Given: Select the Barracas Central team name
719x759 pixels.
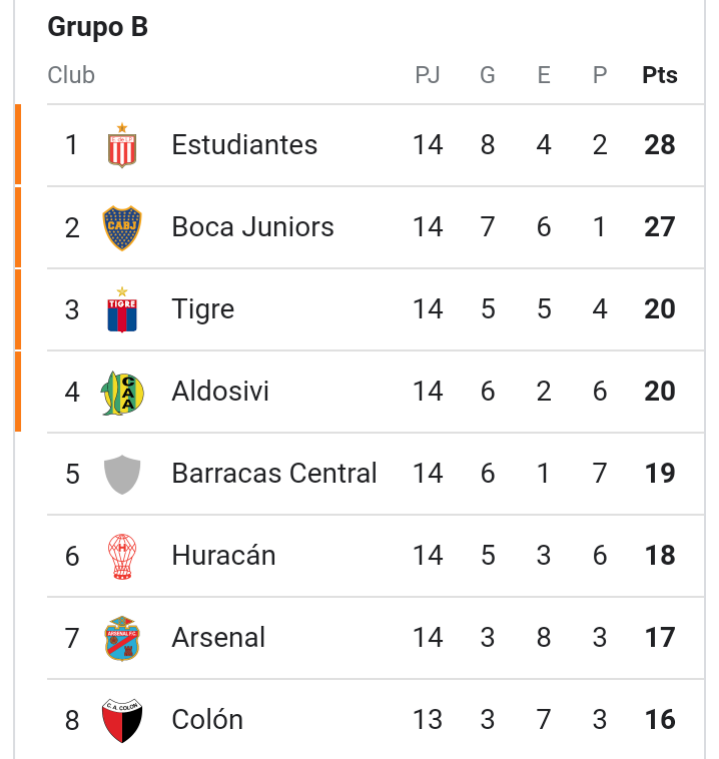Looking at the screenshot, I should pyautogui.click(x=274, y=473).
